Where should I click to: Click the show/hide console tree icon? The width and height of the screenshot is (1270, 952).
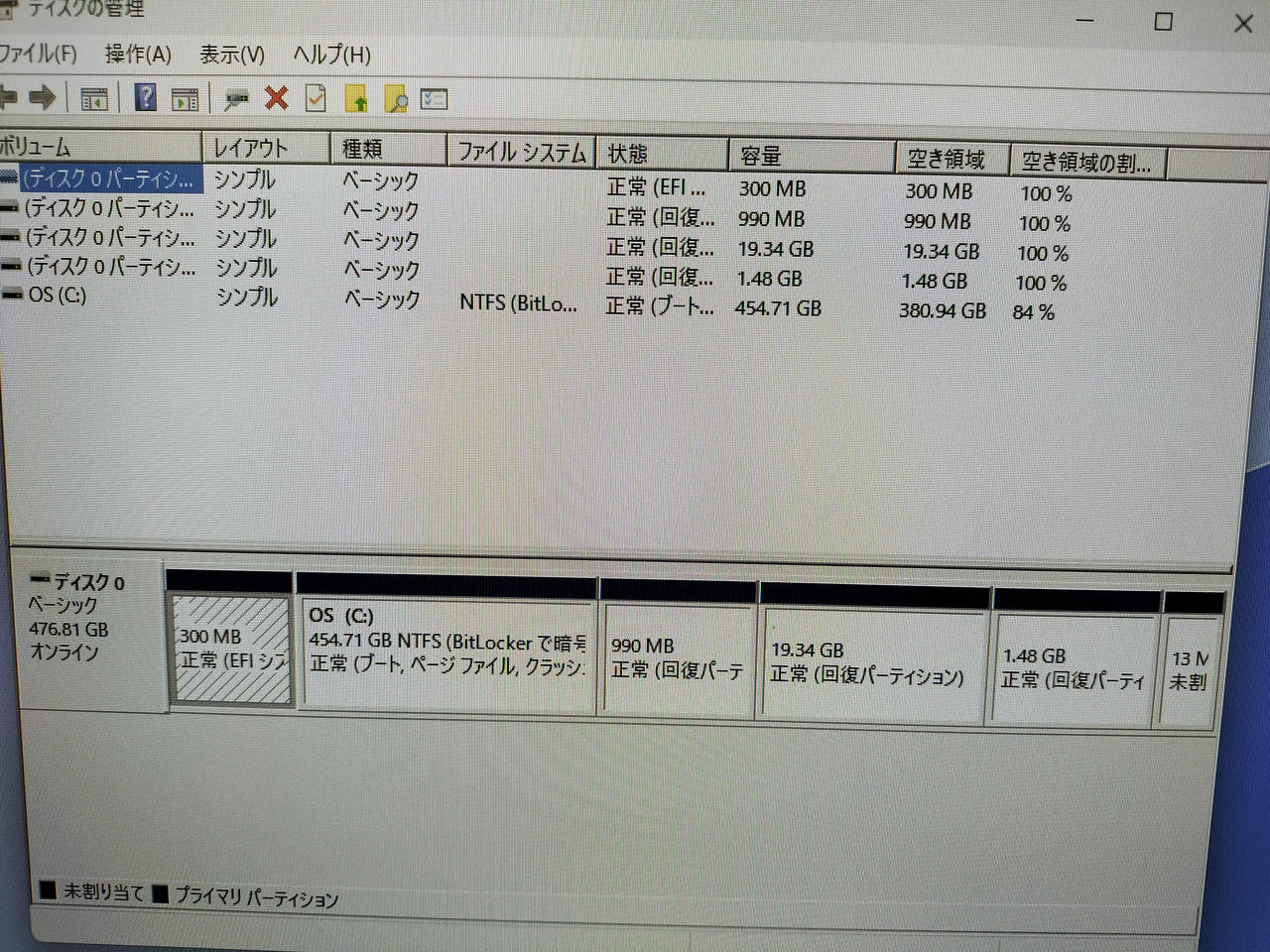click(x=94, y=99)
